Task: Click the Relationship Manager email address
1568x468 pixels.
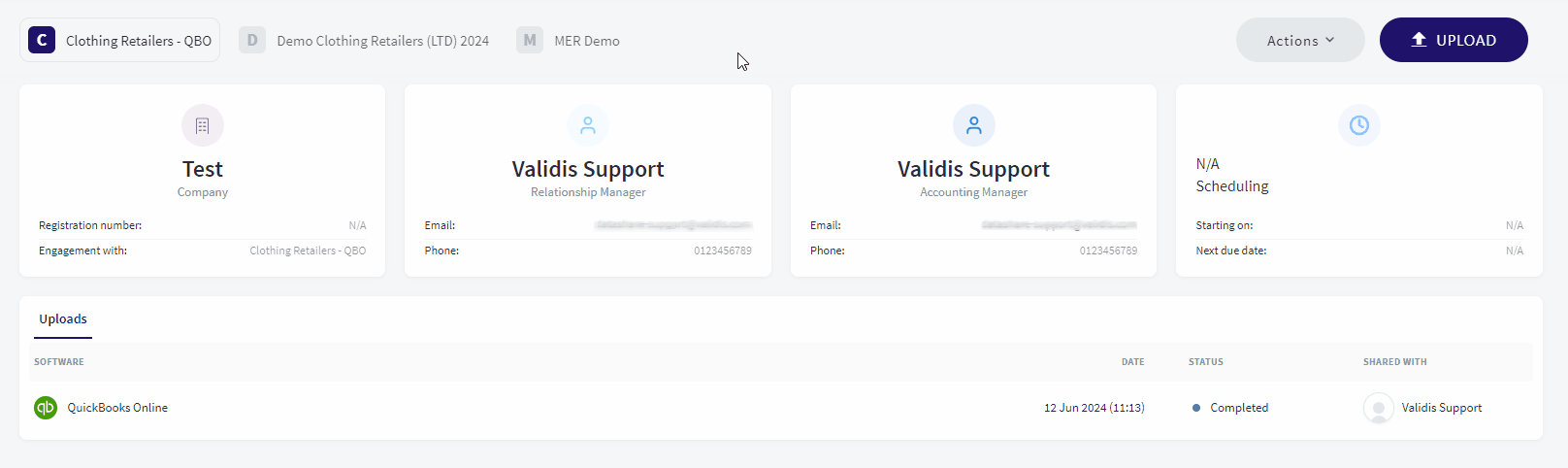Action: pyautogui.click(x=673, y=225)
